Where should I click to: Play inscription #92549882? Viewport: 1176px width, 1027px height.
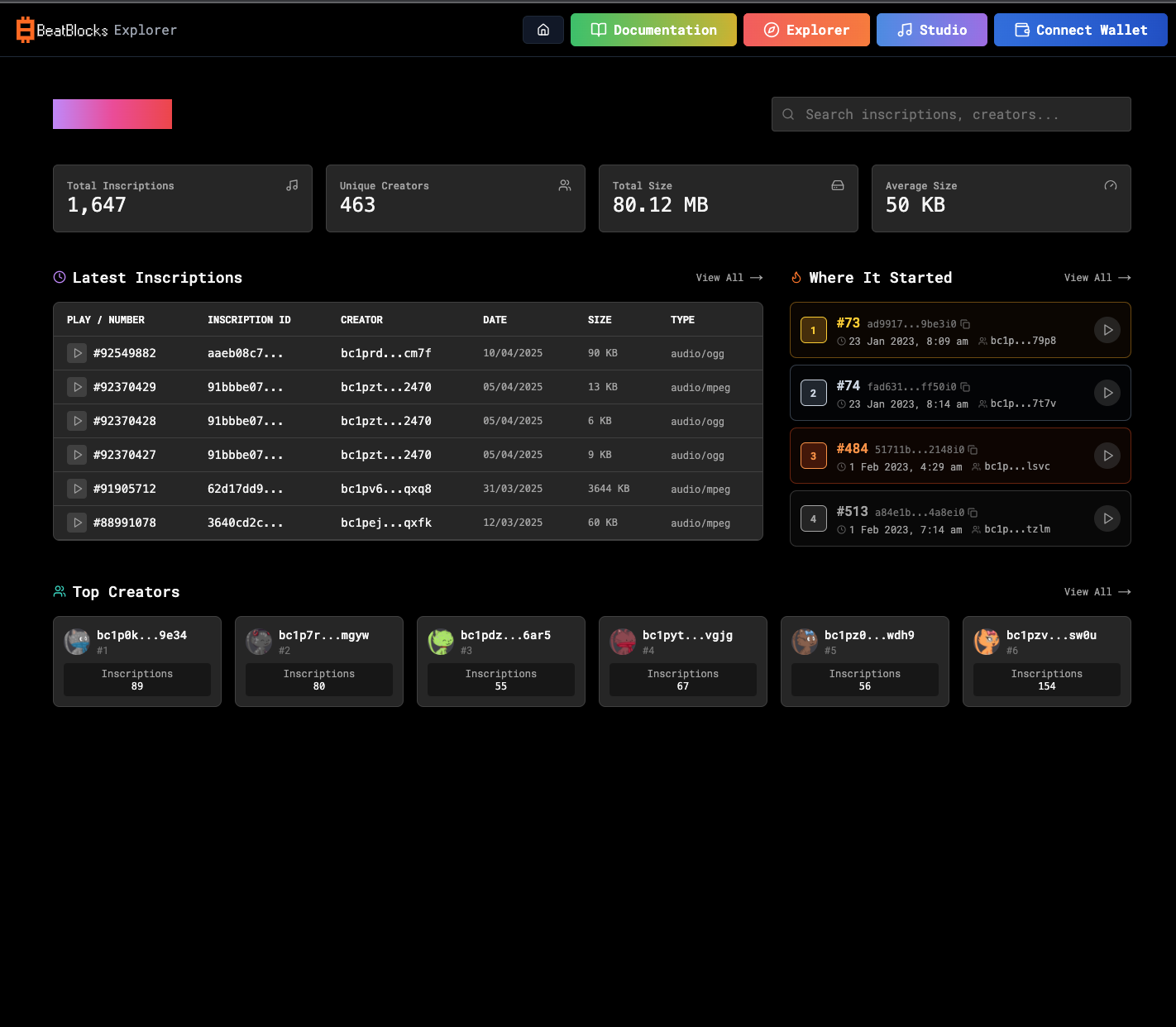(x=77, y=353)
